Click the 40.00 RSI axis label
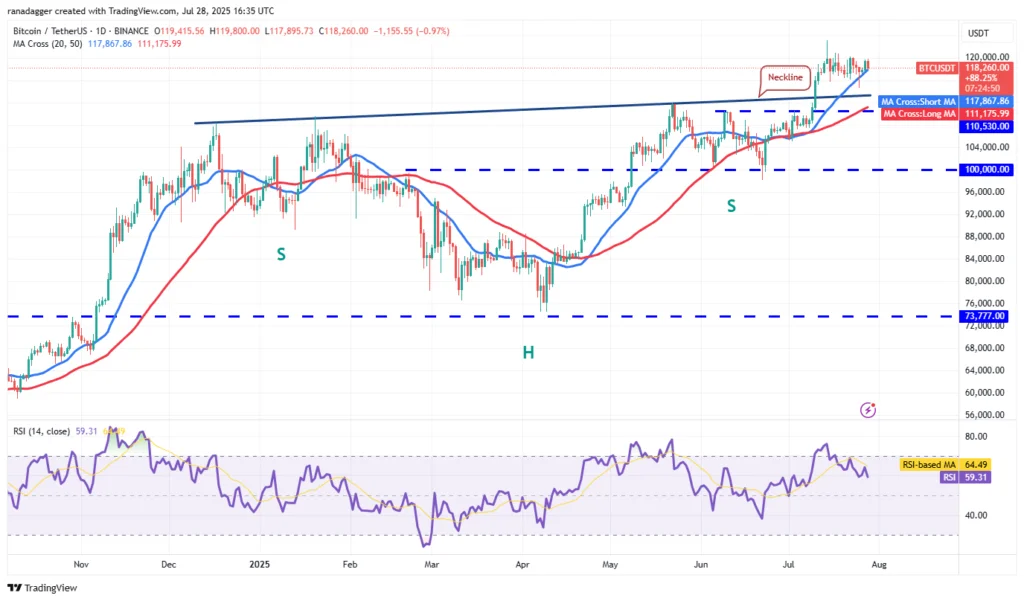1024x601 pixels. click(x=976, y=515)
